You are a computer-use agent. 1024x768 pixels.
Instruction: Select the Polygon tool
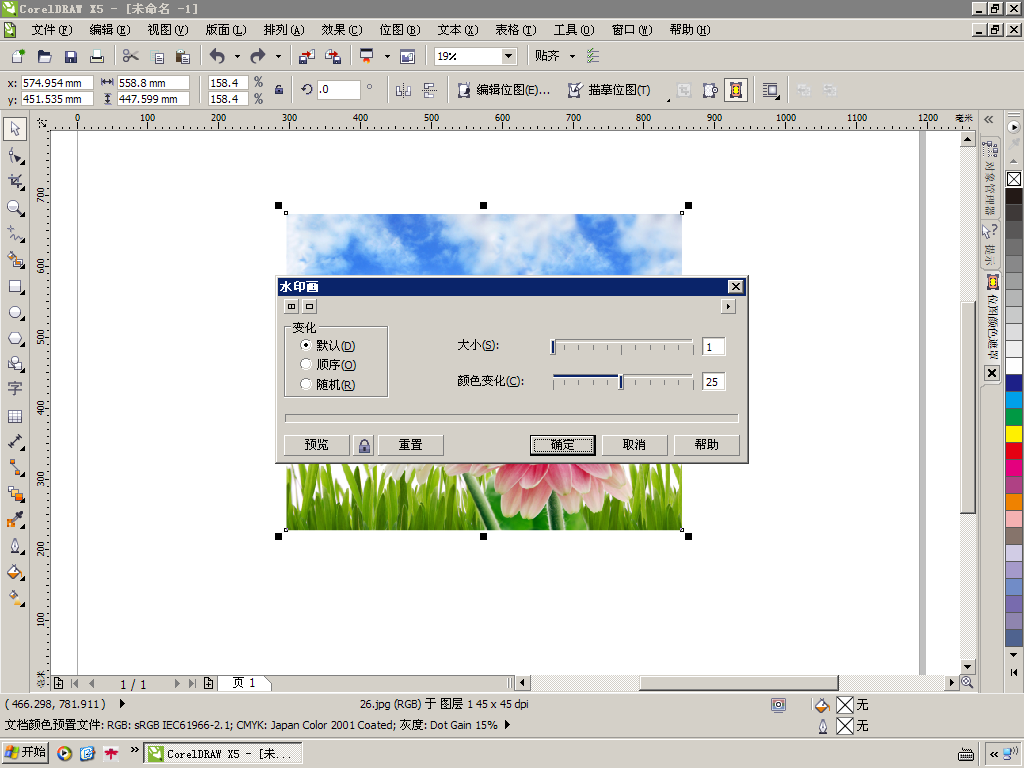[x=15, y=338]
